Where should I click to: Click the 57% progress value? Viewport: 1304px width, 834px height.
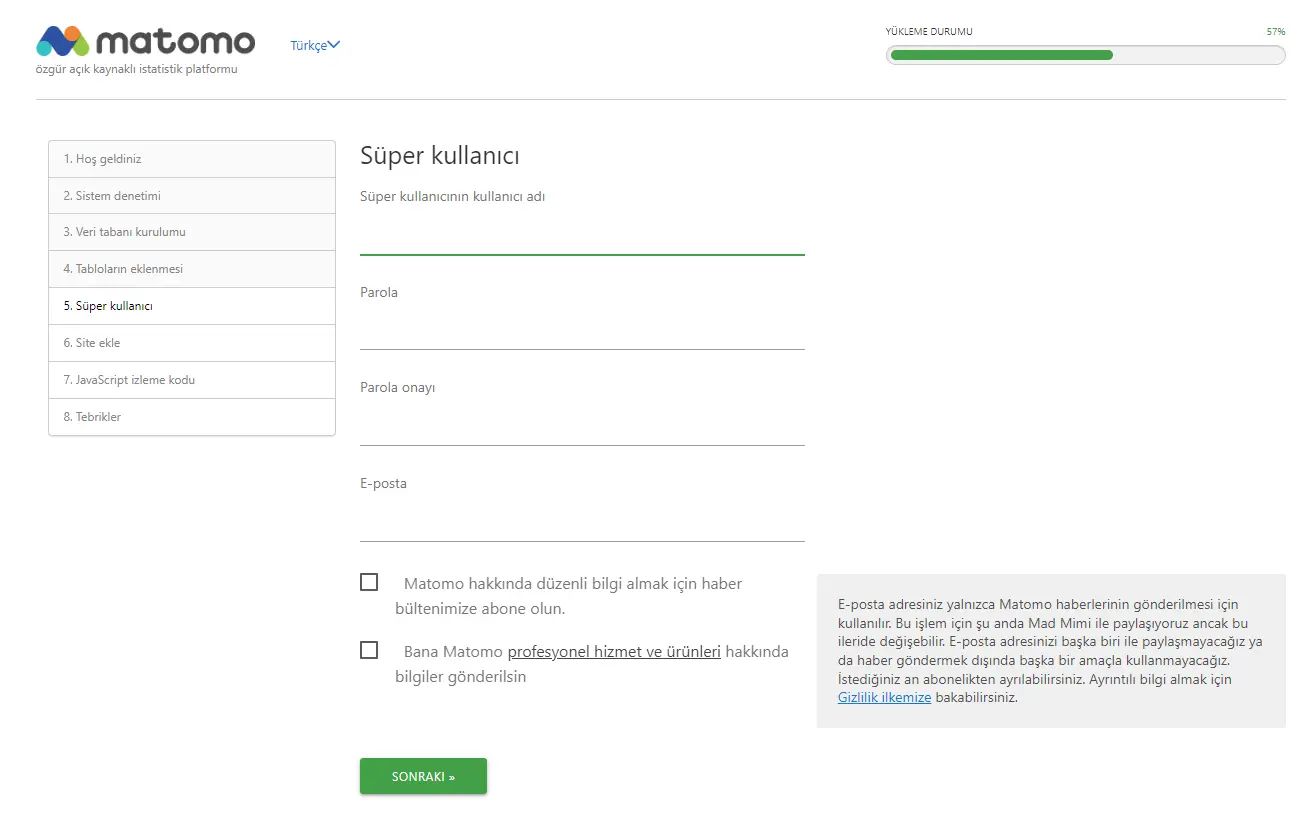coord(1275,32)
